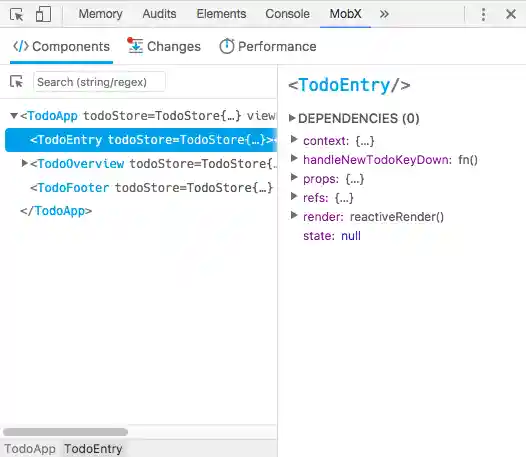Switch to the Memory tab
Viewport: 526px width, 457px height.
tap(100, 14)
